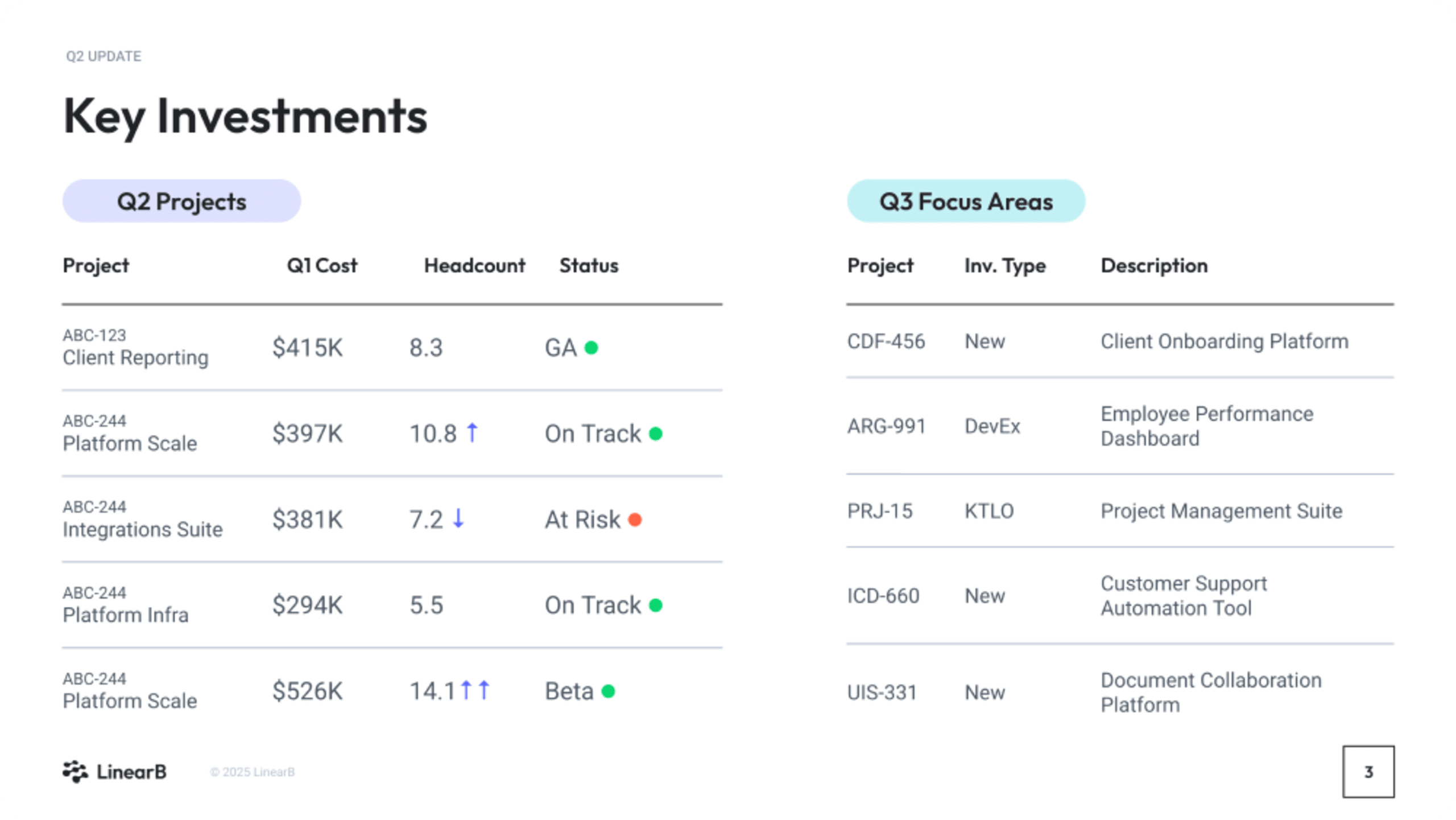Viewport: 1456px width, 820px height.
Task: Click the $294K cost value
Action: tap(307, 605)
